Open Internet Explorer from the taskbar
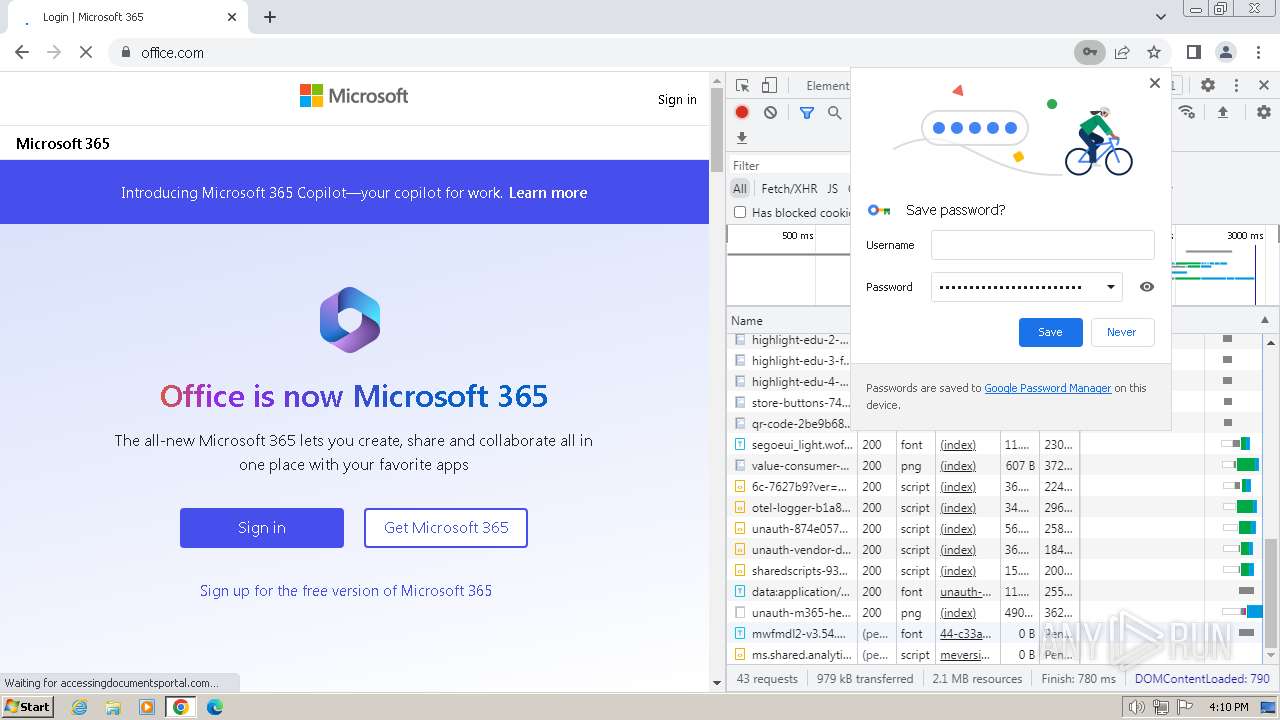 pos(79,707)
